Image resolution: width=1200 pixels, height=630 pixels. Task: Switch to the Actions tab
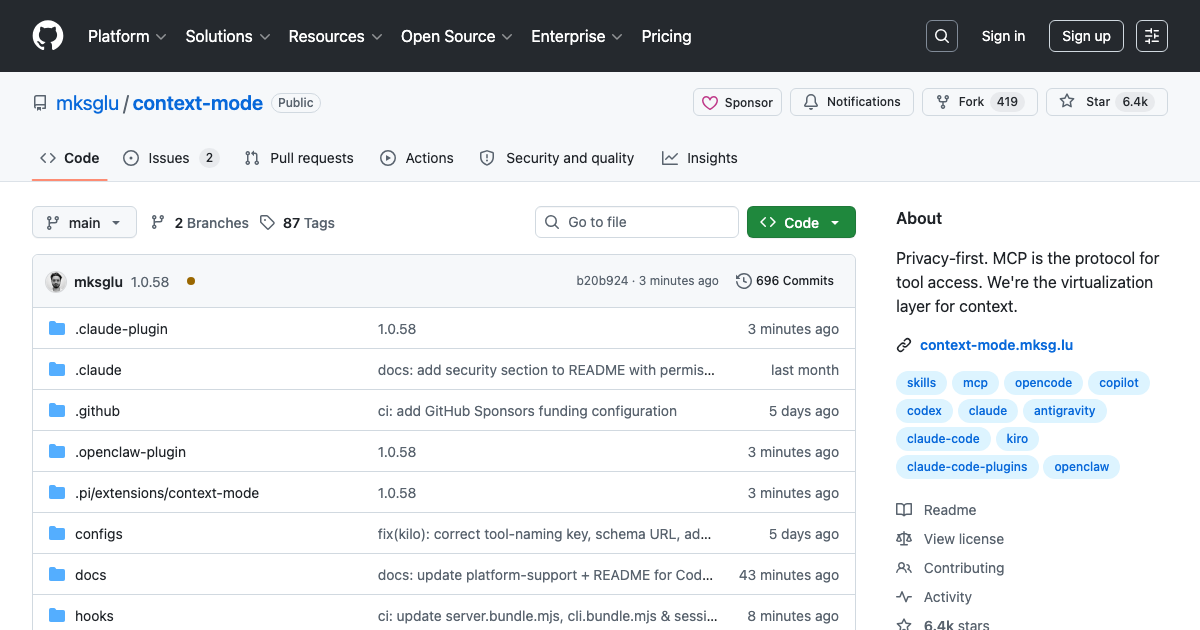417,158
